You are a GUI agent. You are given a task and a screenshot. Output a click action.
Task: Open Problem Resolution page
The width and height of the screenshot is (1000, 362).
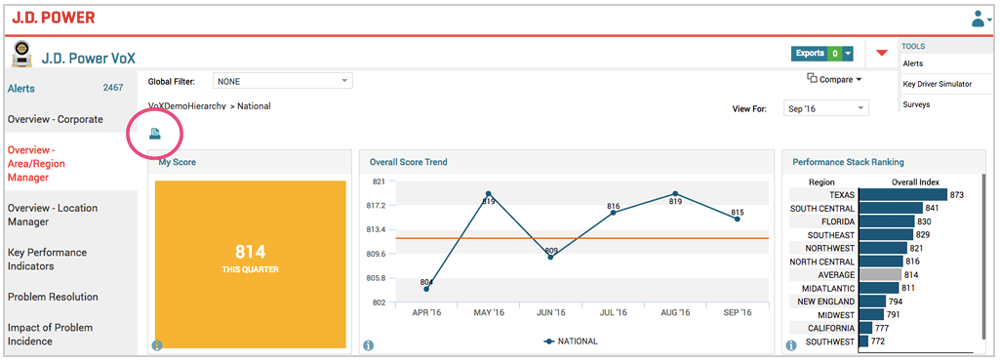(x=53, y=297)
